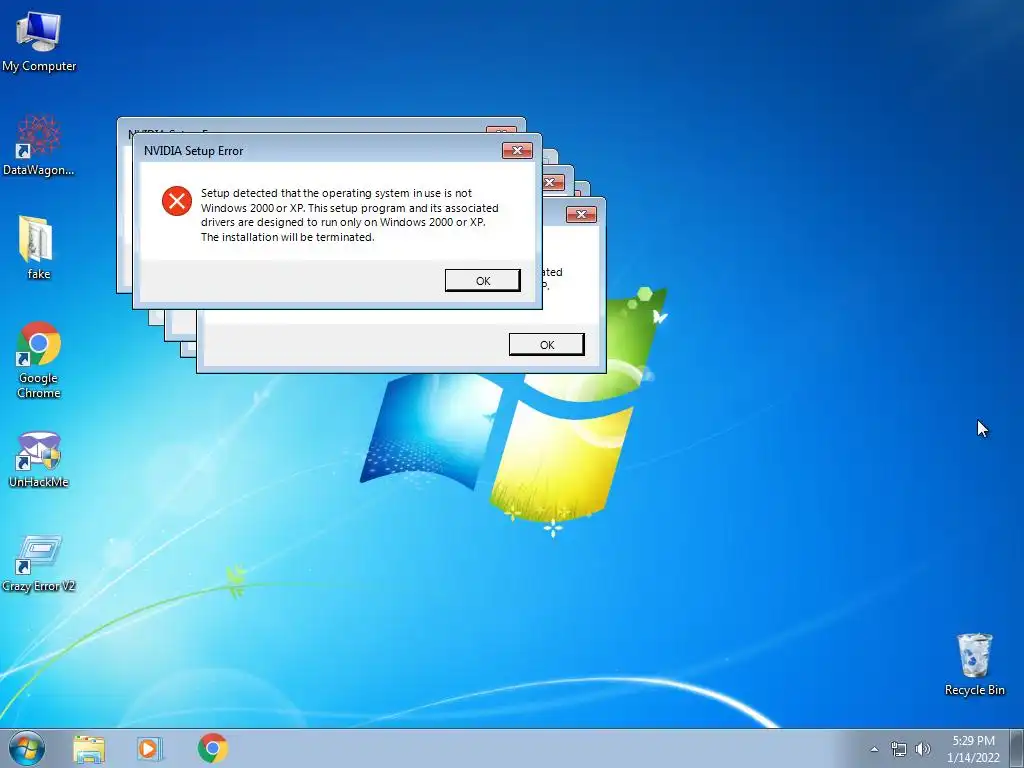The width and height of the screenshot is (1024, 768).
Task: Close the second error dialog behind front one
Action: coord(552,182)
